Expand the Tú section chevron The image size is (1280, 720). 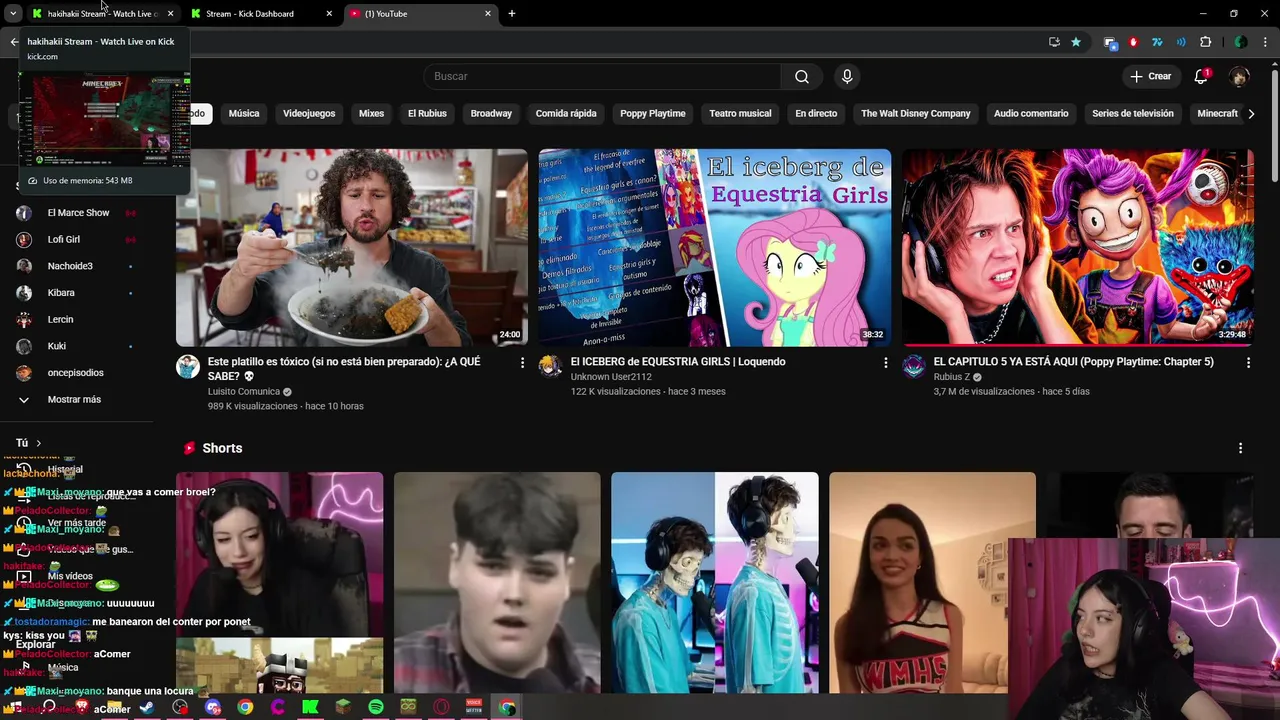(x=39, y=443)
